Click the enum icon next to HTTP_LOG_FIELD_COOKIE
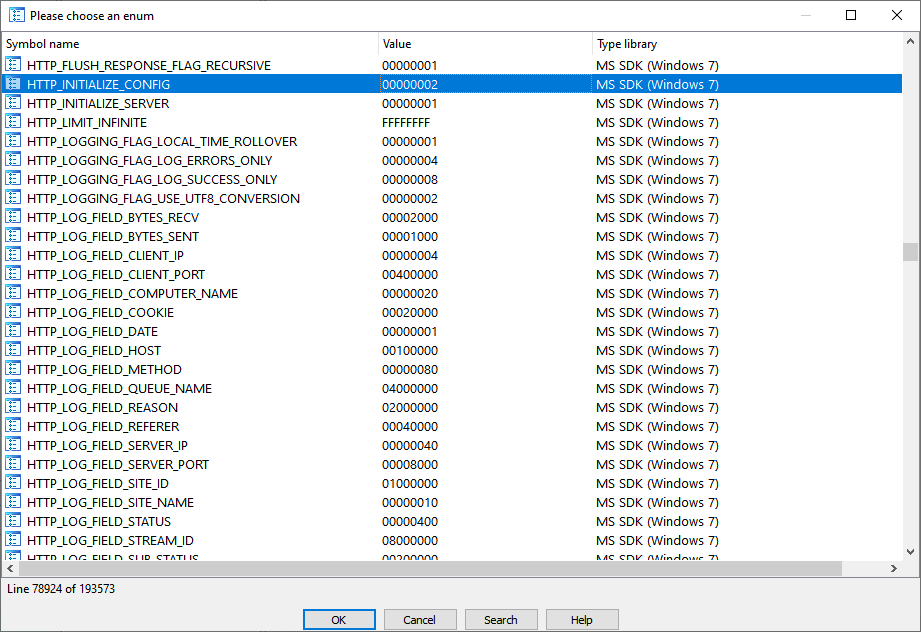This screenshot has width=921, height=632. tap(13, 312)
